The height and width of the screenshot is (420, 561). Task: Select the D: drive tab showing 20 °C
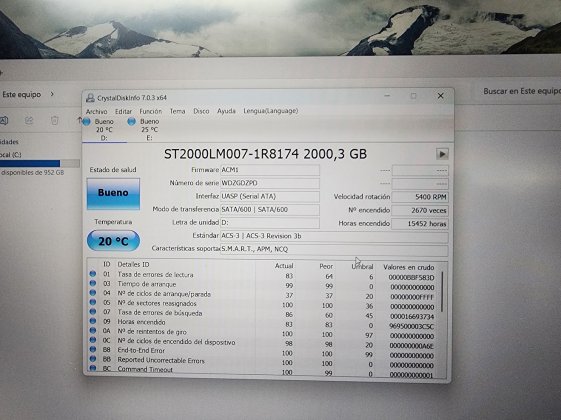(104, 130)
